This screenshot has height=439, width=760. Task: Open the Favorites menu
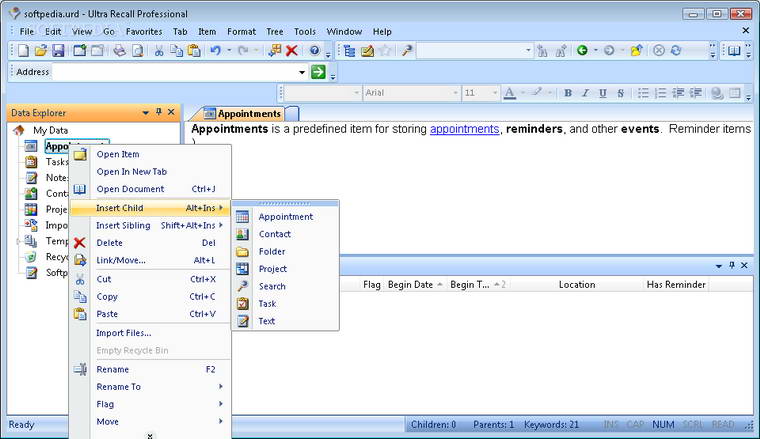pyautogui.click(x=144, y=31)
